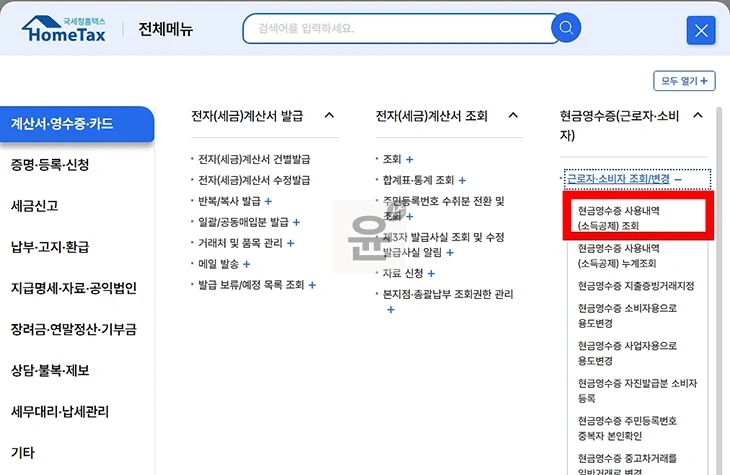The width and height of the screenshot is (730, 475).
Task: Open the 세무대리·납세관리 category
Action: (60, 412)
